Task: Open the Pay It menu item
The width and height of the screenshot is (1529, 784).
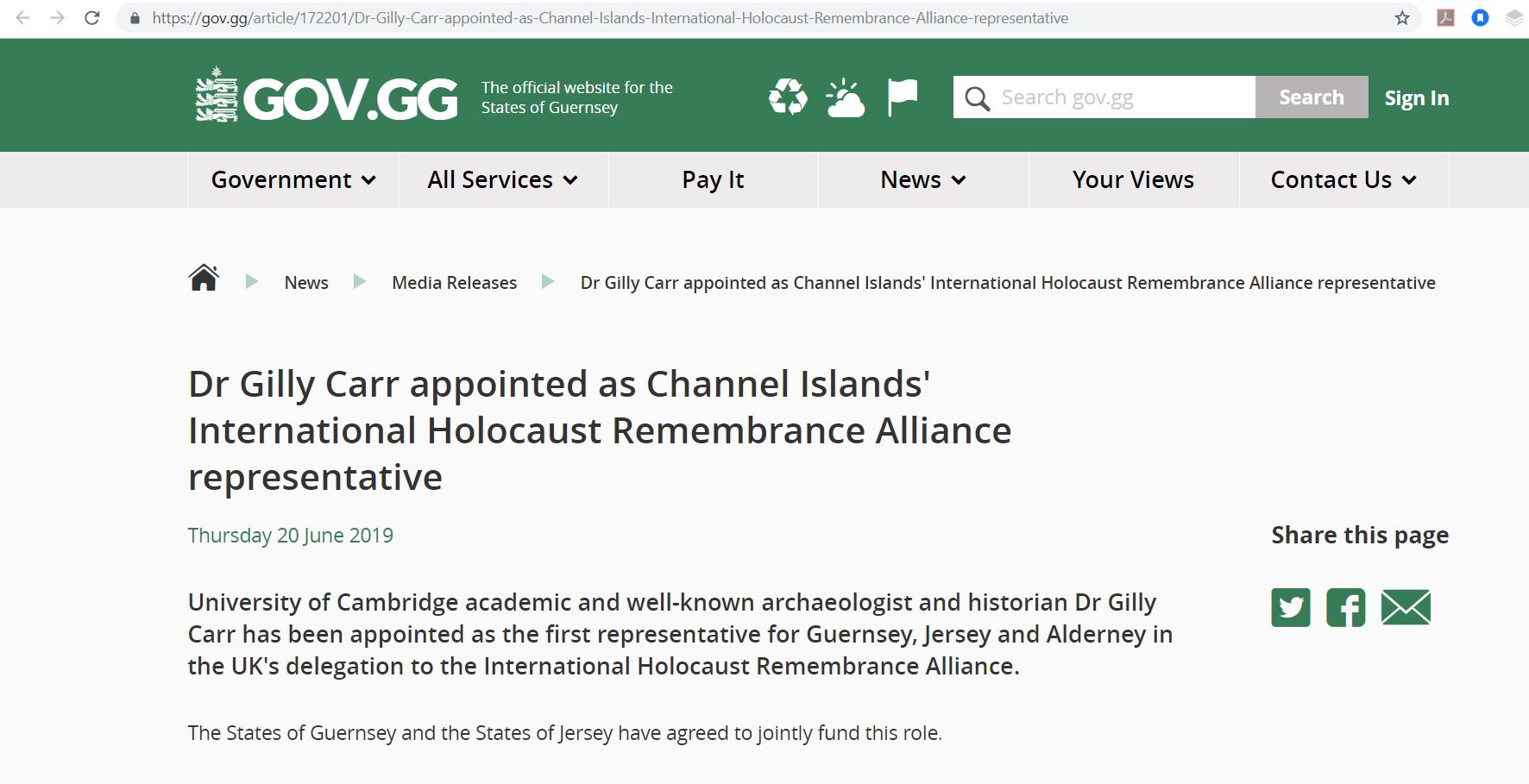Action: tap(713, 179)
